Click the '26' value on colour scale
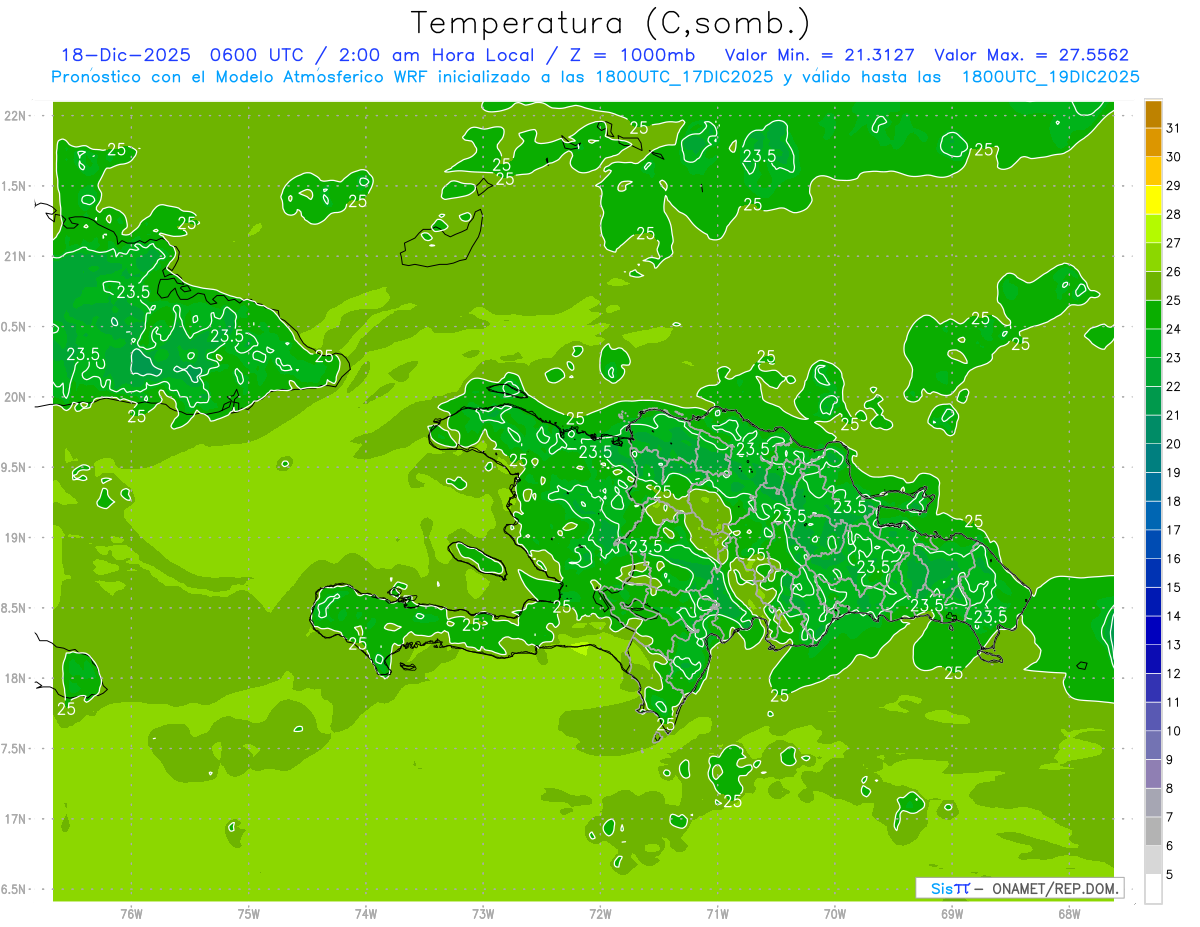1200x927 pixels. (x=1174, y=272)
